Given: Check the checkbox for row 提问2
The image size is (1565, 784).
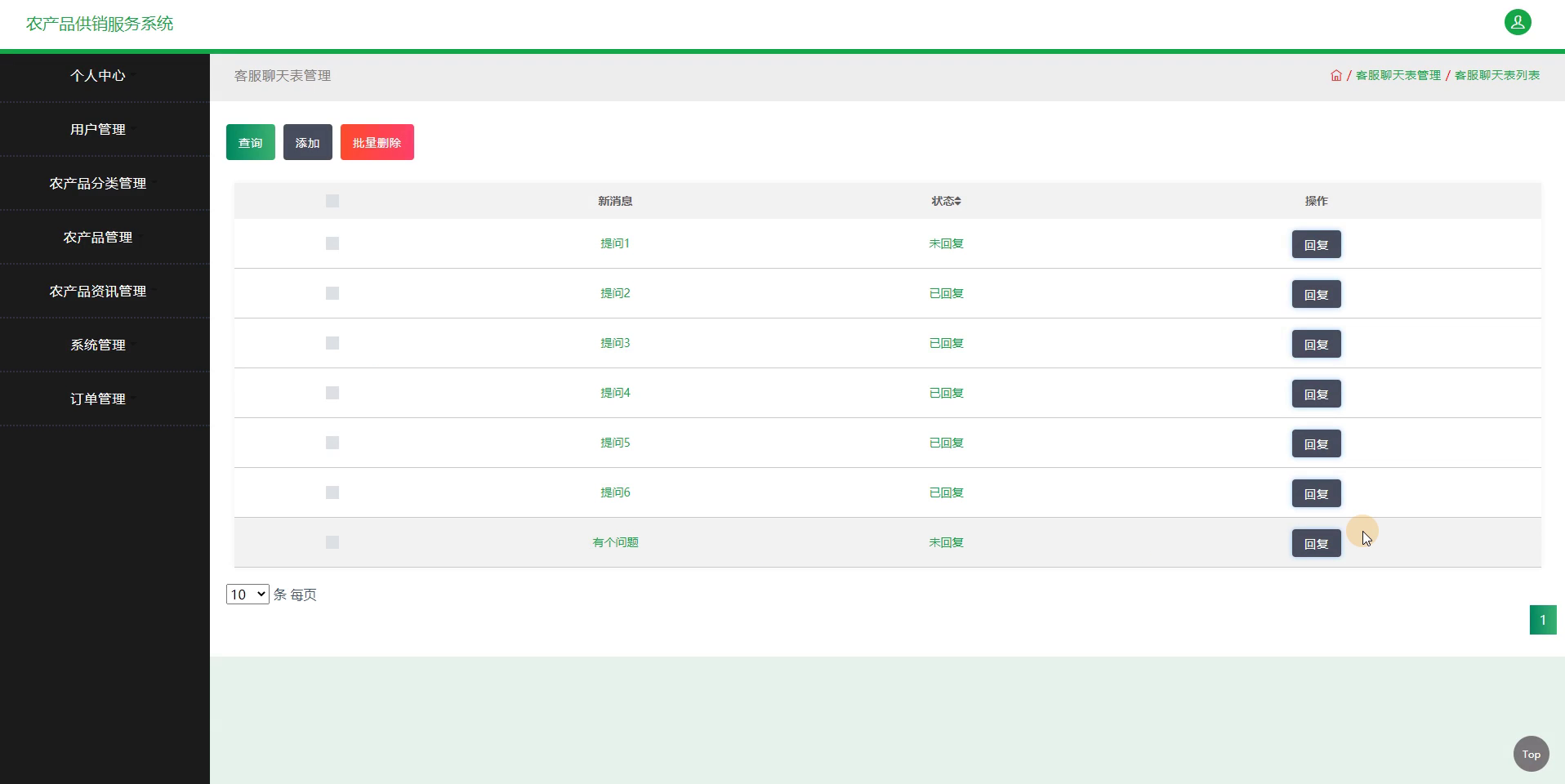Looking at the screenshot, I should point(332,293).
